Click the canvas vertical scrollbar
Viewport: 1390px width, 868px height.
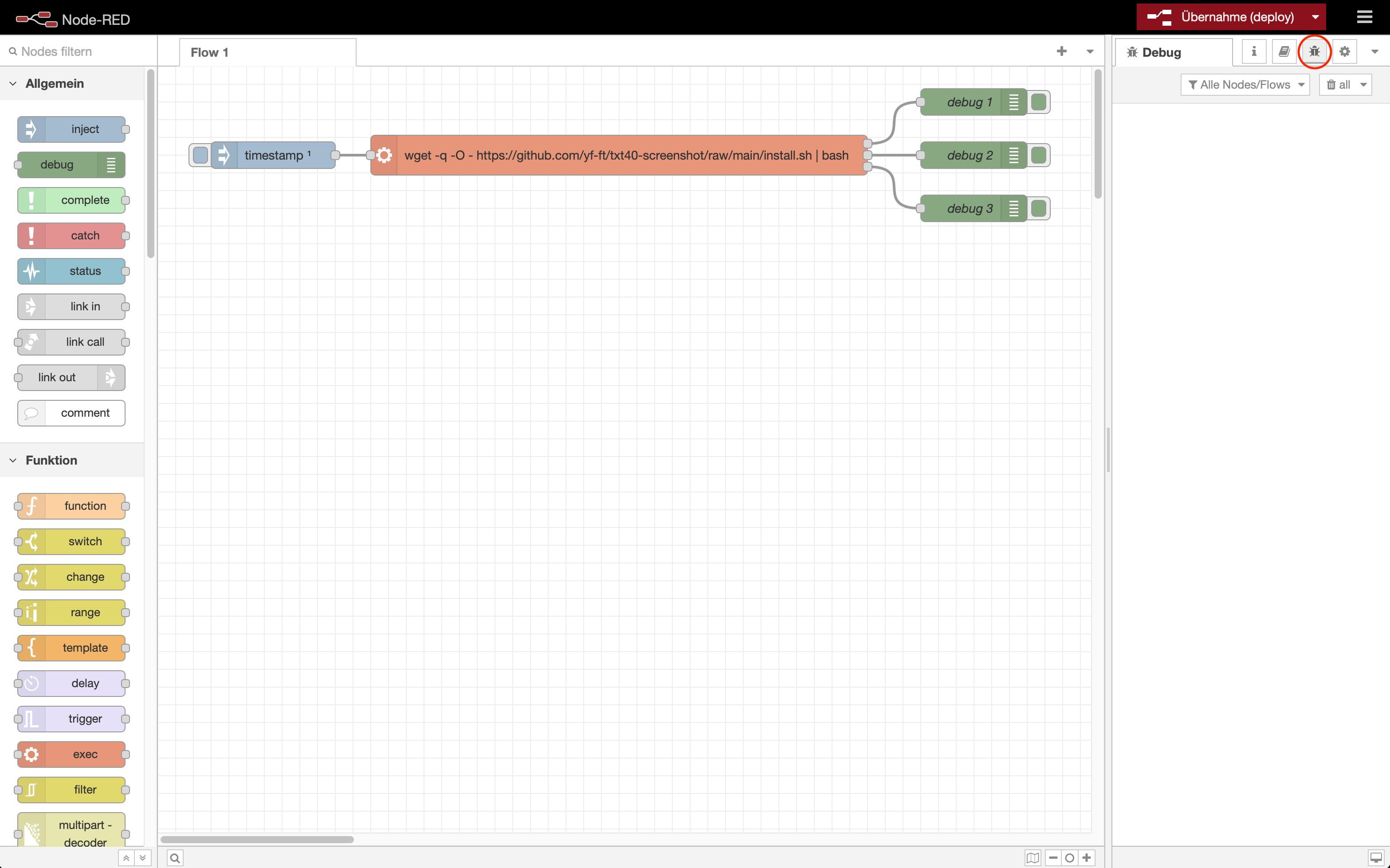point(1098,133)
